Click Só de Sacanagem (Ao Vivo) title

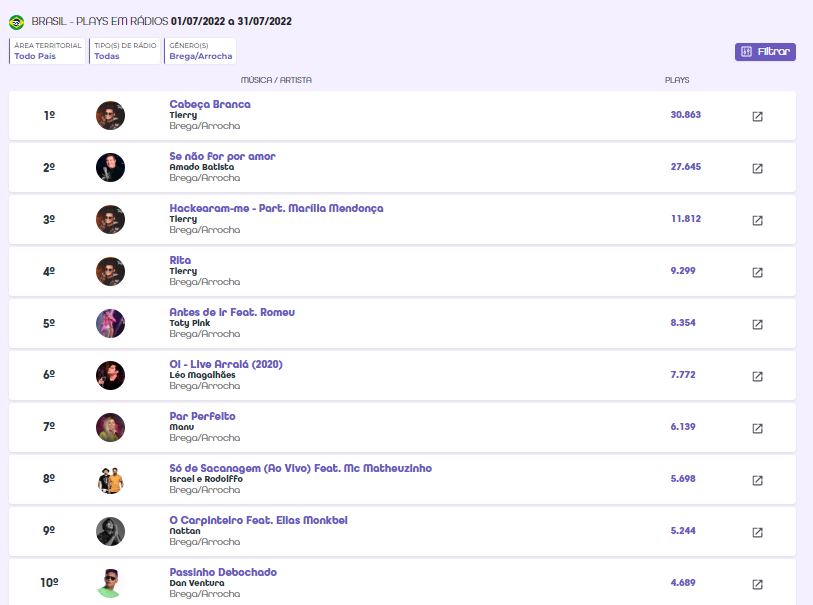(x=300, y=468)
